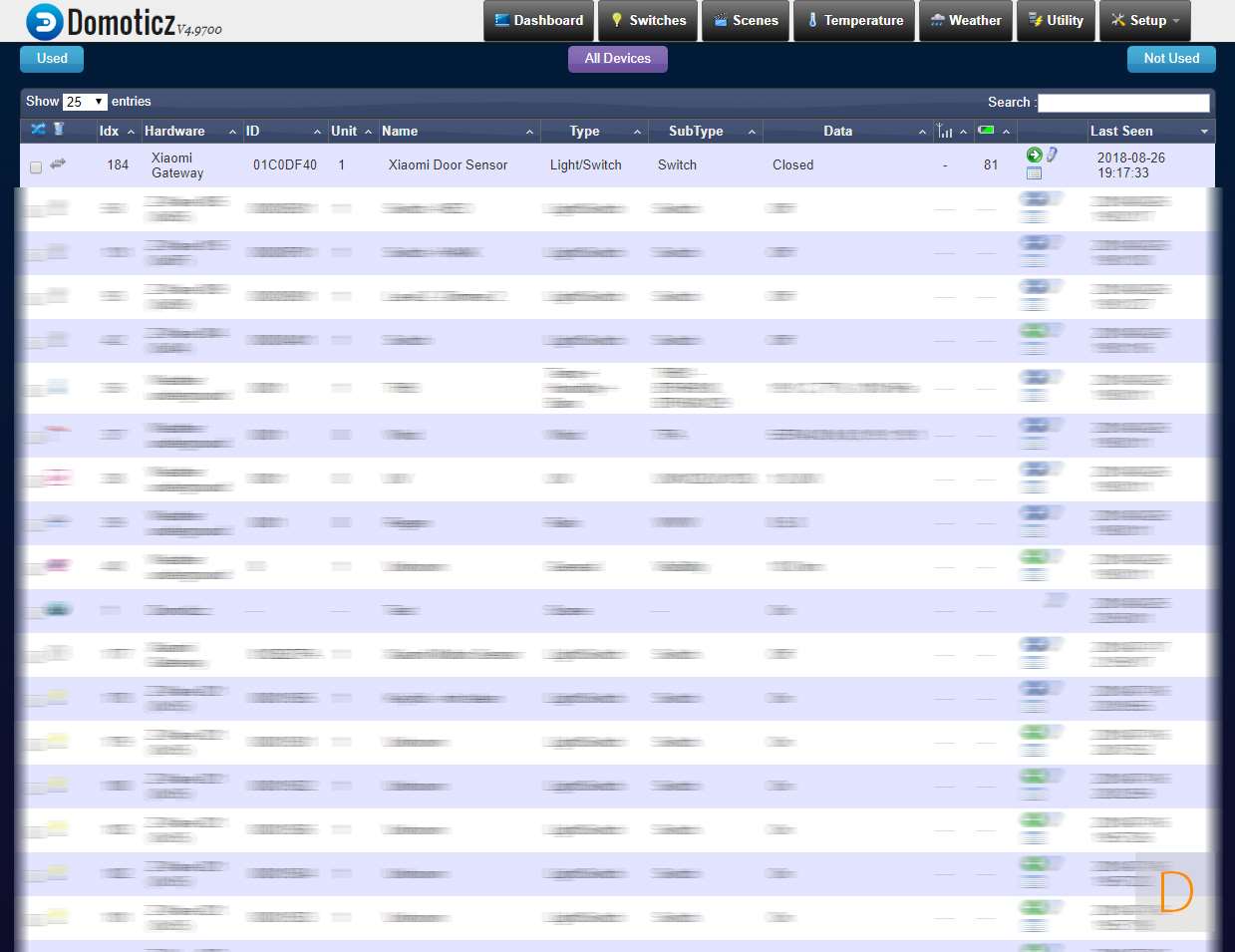
Task: Focus the Search input field
Action: [x=1123, y=103]
